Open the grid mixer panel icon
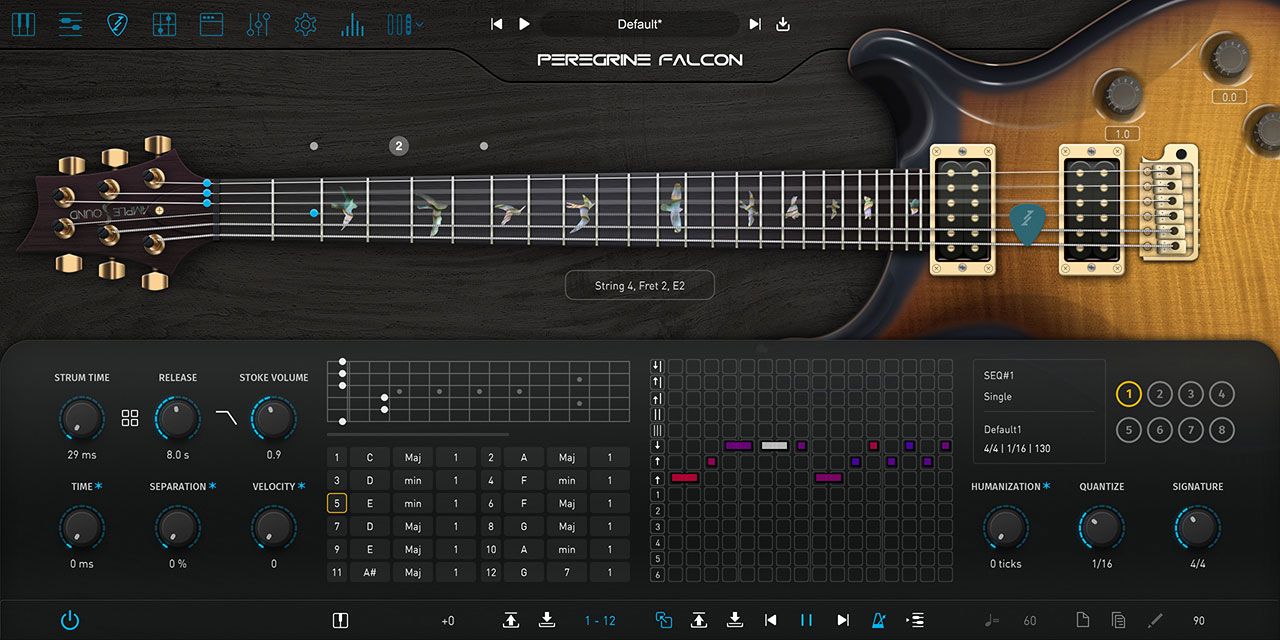Viewport: 1280px width, 640px height. [x=165, y=24]
